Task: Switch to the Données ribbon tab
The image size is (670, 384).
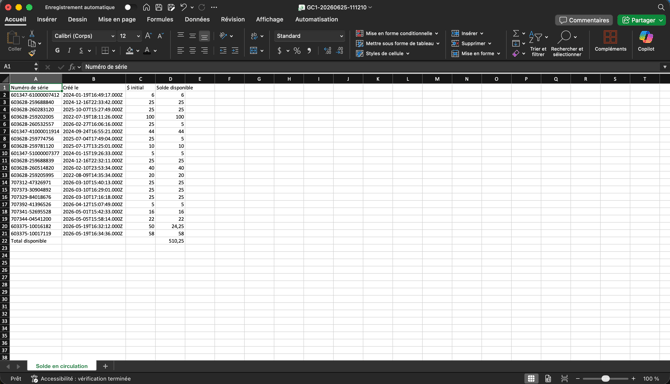Action: tap(197, 19)
